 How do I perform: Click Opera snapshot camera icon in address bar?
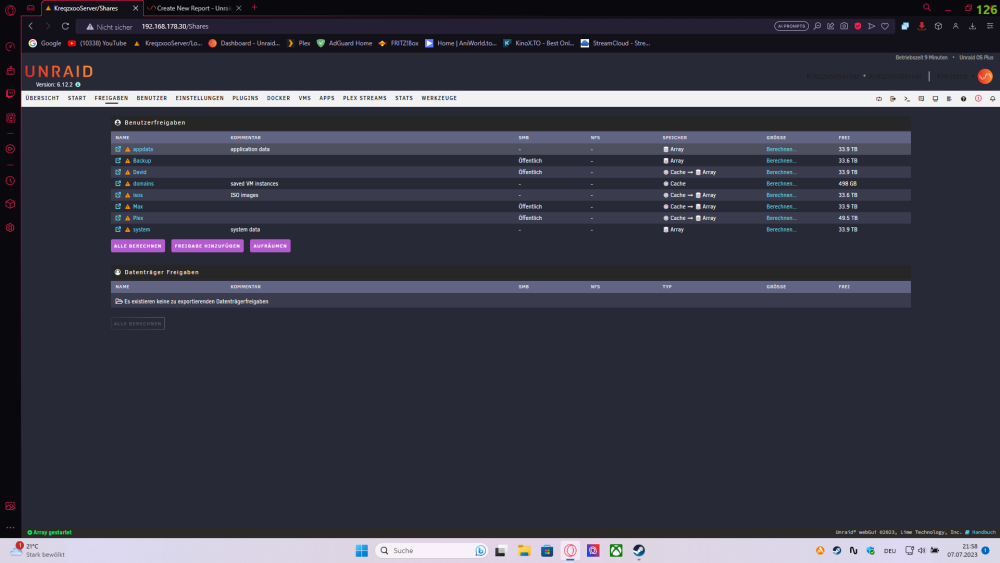coord(844,26)
